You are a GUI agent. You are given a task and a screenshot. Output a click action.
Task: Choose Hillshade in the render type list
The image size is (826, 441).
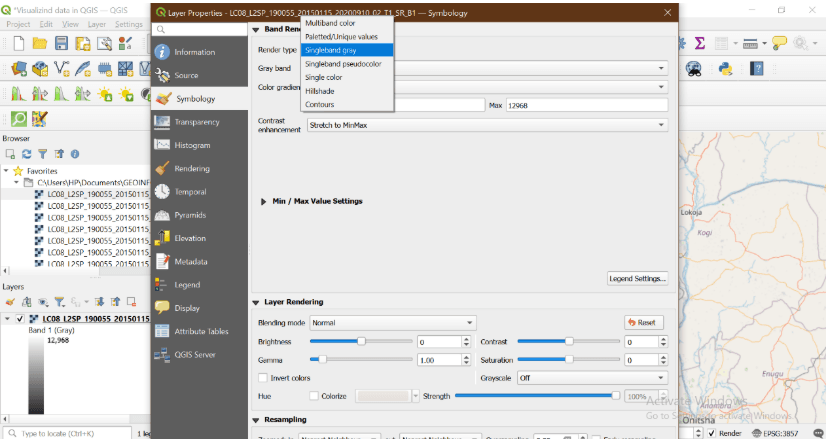pyautogui.click(x=320, y=90)
